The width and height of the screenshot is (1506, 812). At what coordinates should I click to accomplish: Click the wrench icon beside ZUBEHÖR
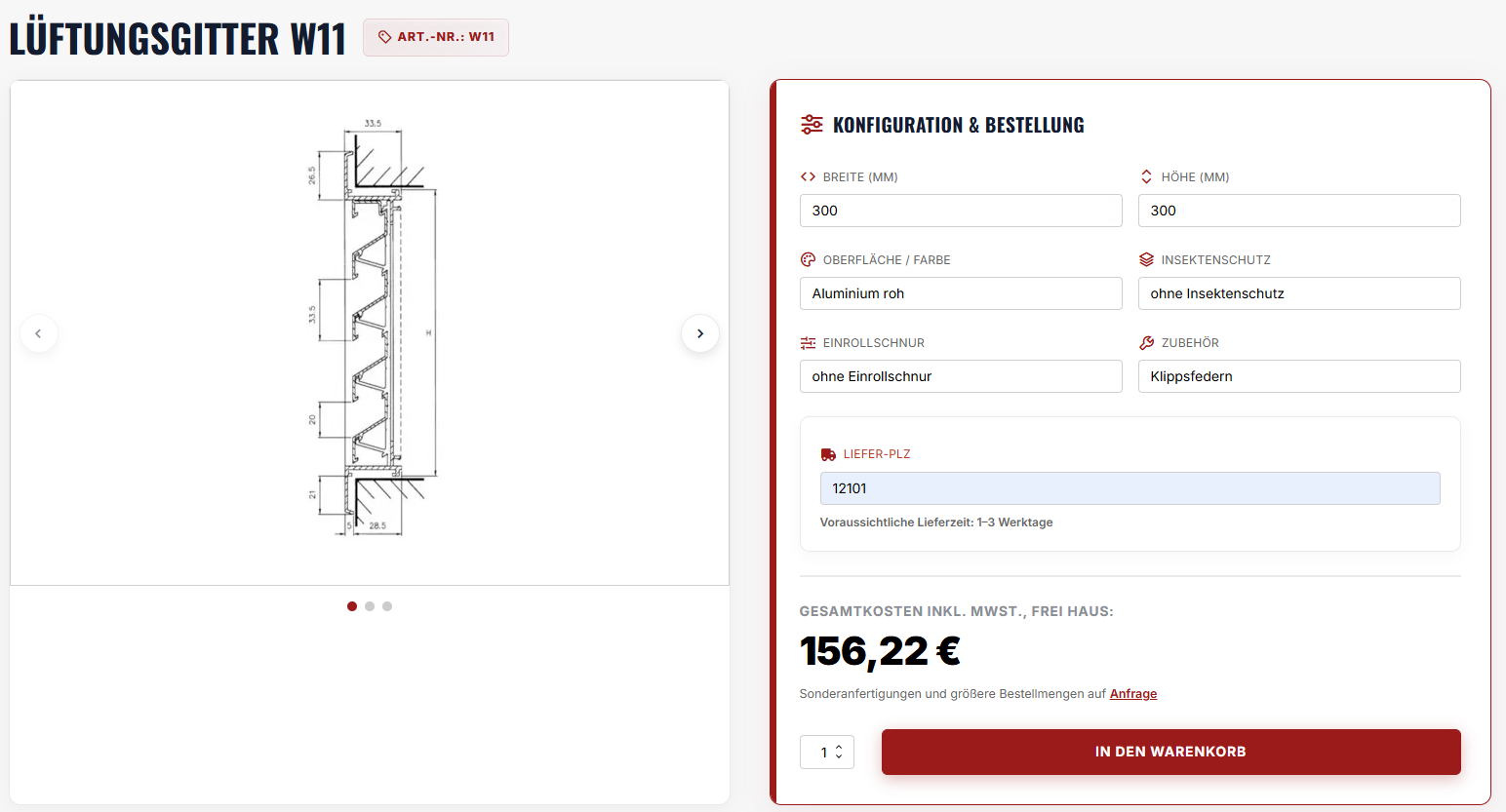tap(1145, 342)
